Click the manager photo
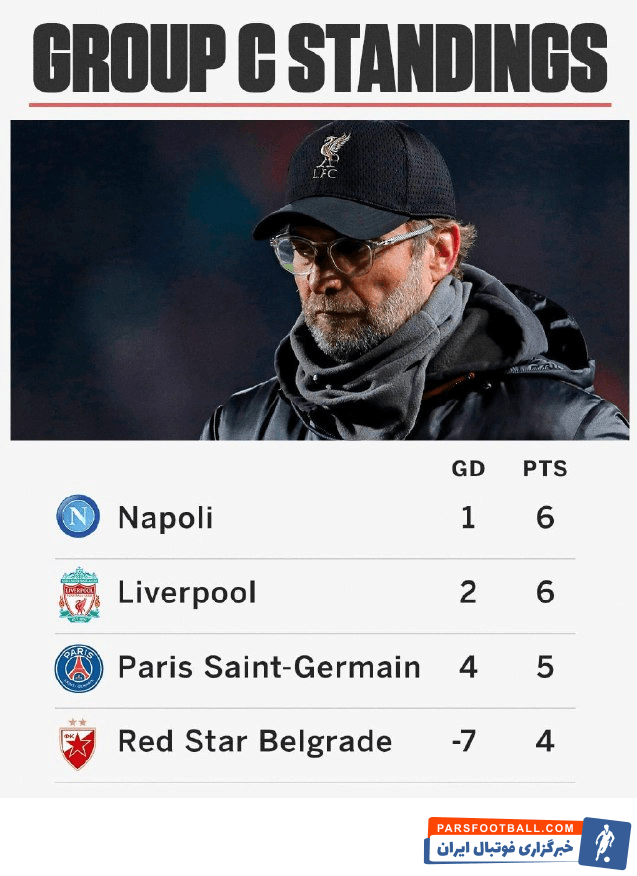 point(319,280)
